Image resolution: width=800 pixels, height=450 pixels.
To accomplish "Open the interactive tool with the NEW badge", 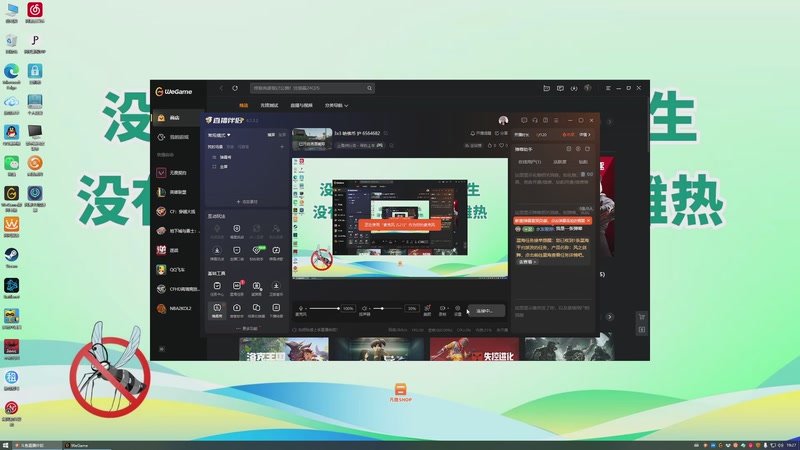I will click(x=256, y=253).
